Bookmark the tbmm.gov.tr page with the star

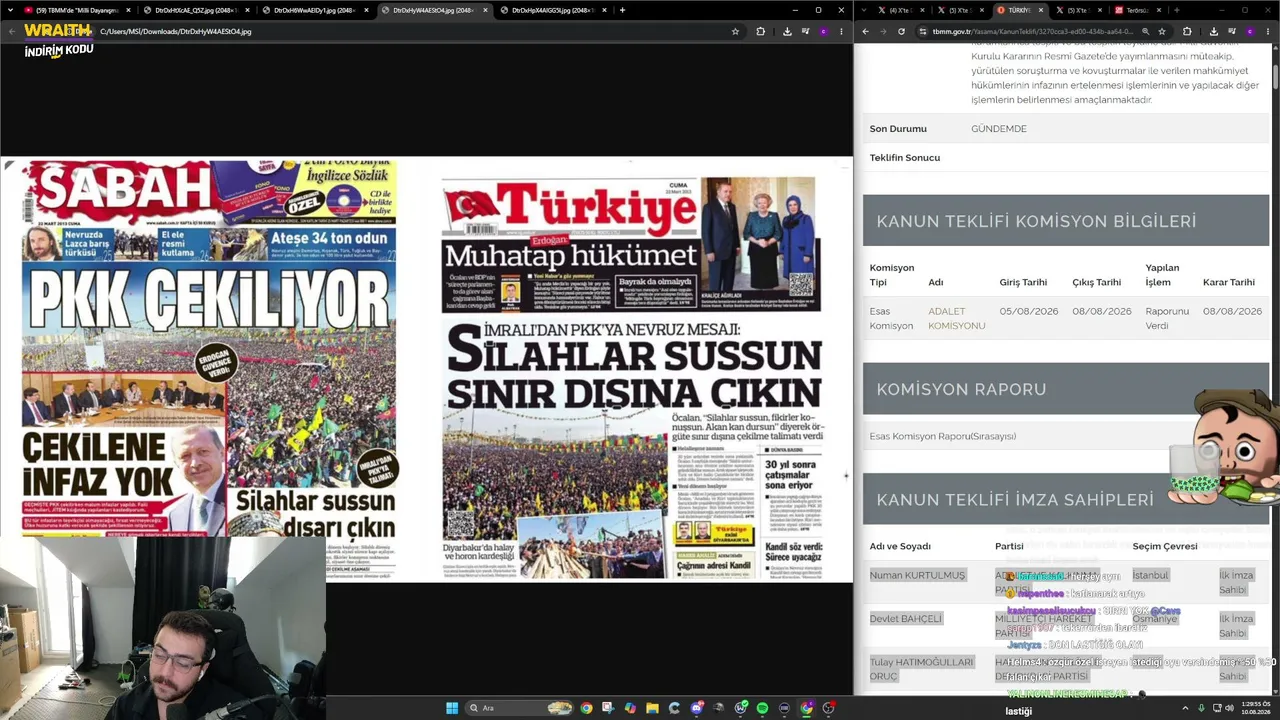point(1162,31)
